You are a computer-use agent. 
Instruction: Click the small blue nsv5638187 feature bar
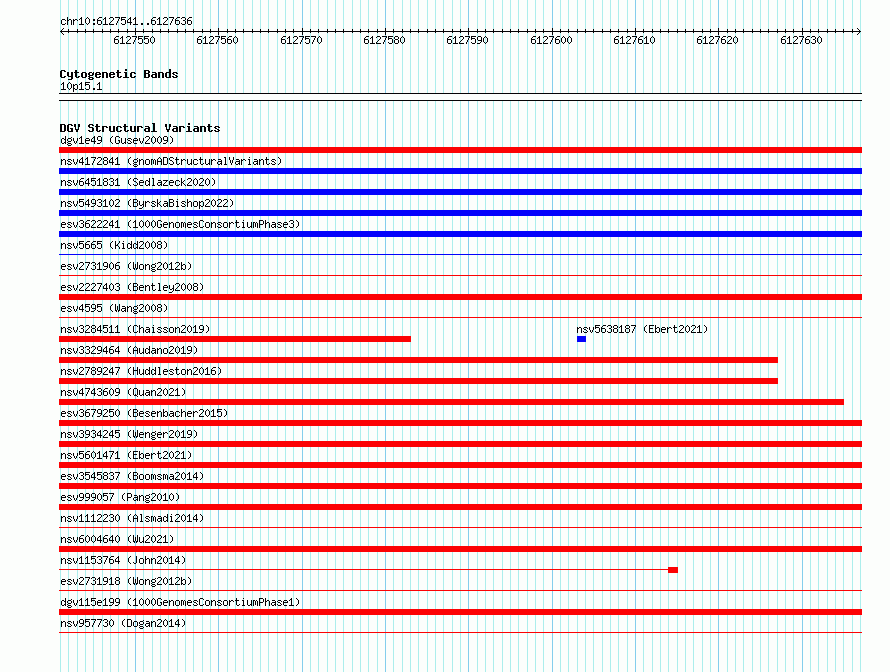(581, 339)
